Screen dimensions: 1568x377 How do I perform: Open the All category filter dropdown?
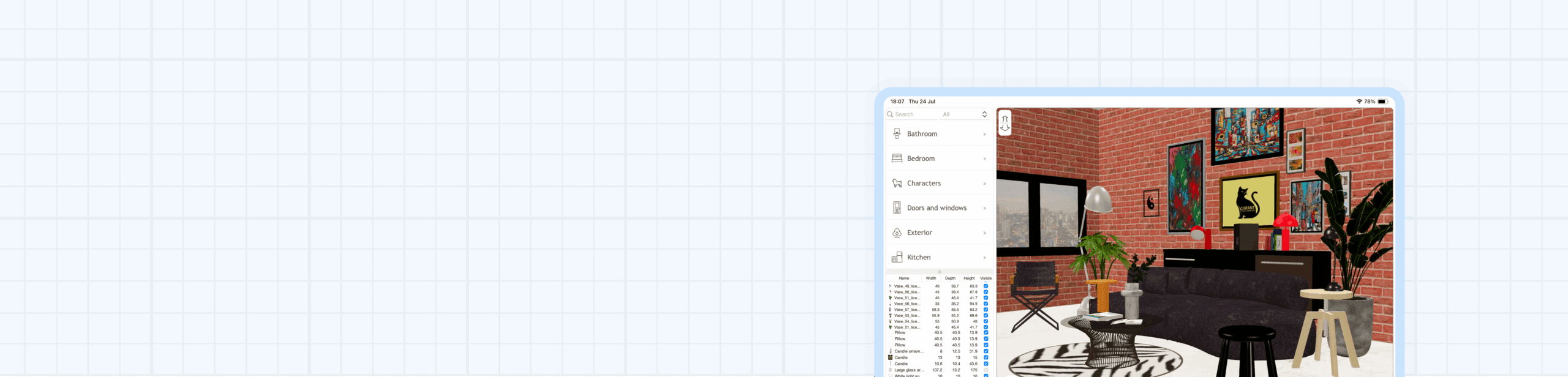coord(965,114)
